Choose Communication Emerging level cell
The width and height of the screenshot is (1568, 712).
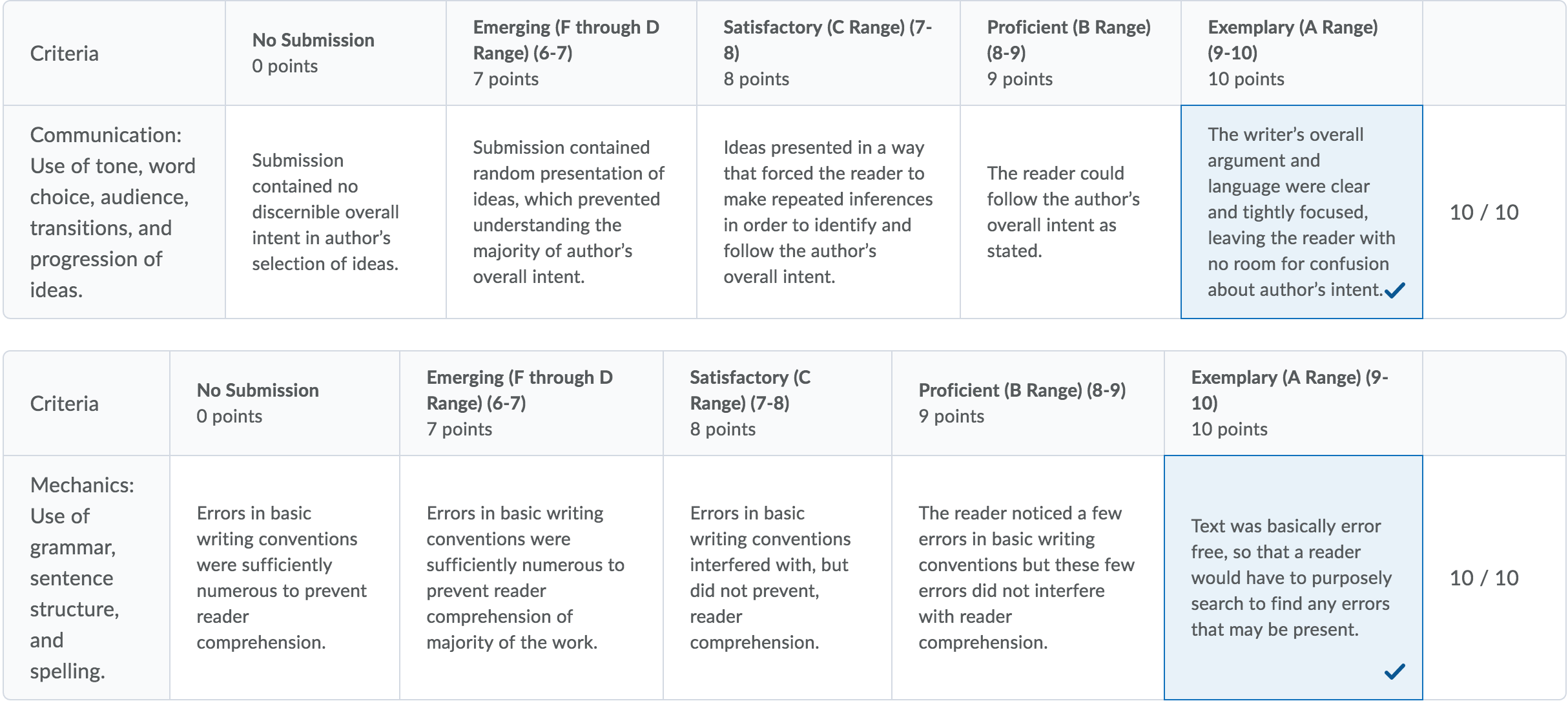pyautogui.click(x=571, y=212)
